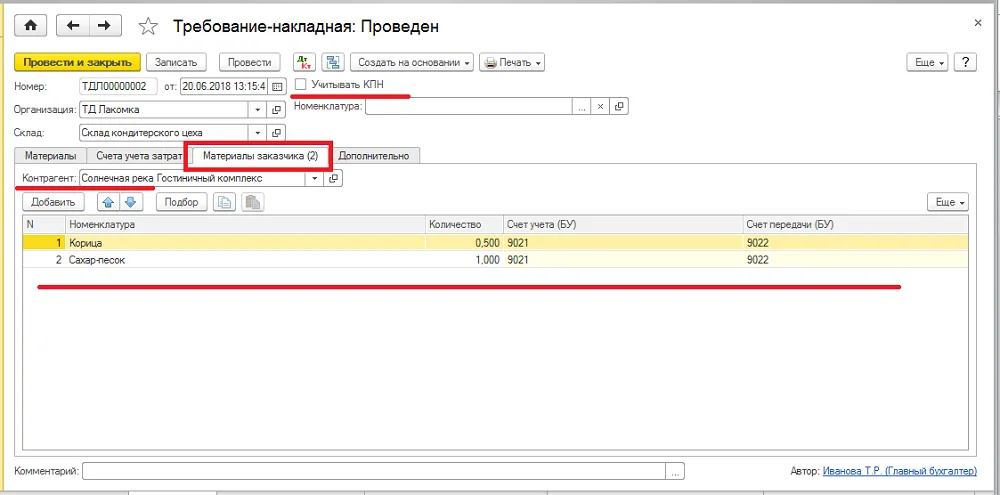Click the N column header
The width and height of the screenshot is (1000, 495).
44,225
